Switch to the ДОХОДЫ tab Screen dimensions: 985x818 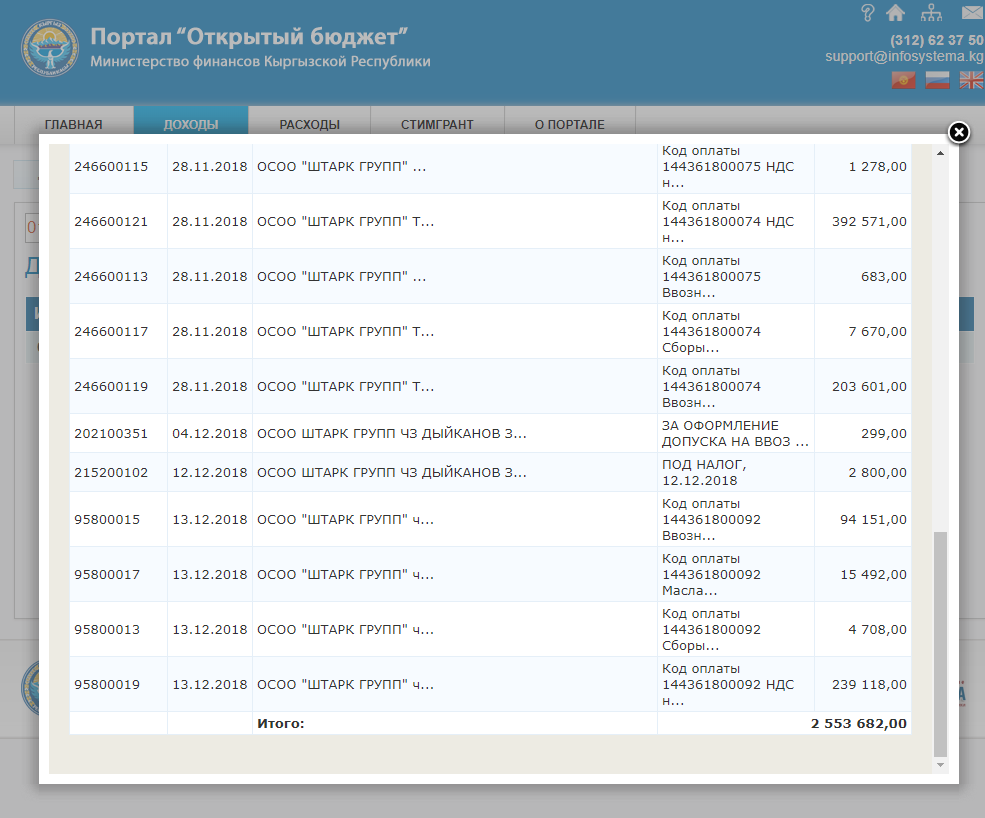191,125
